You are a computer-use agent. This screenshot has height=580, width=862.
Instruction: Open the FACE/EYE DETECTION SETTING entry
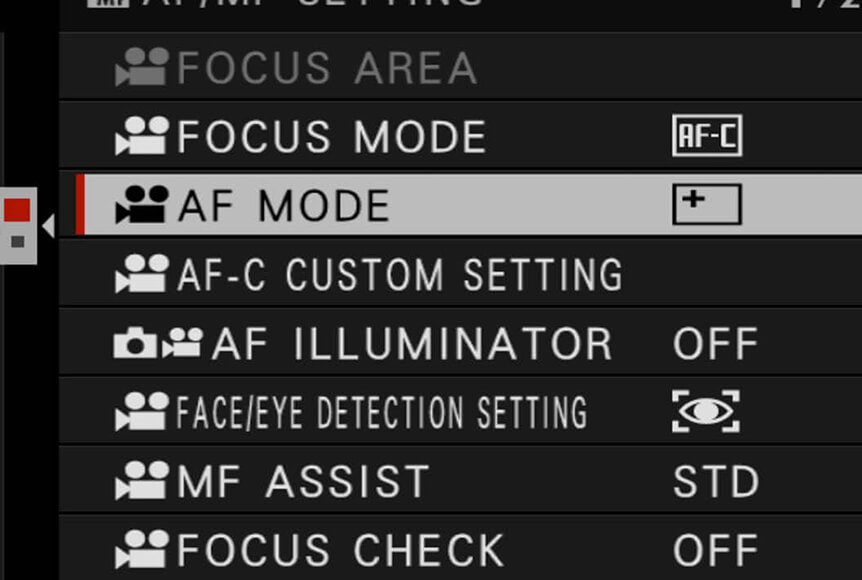[x=460, y=412]
